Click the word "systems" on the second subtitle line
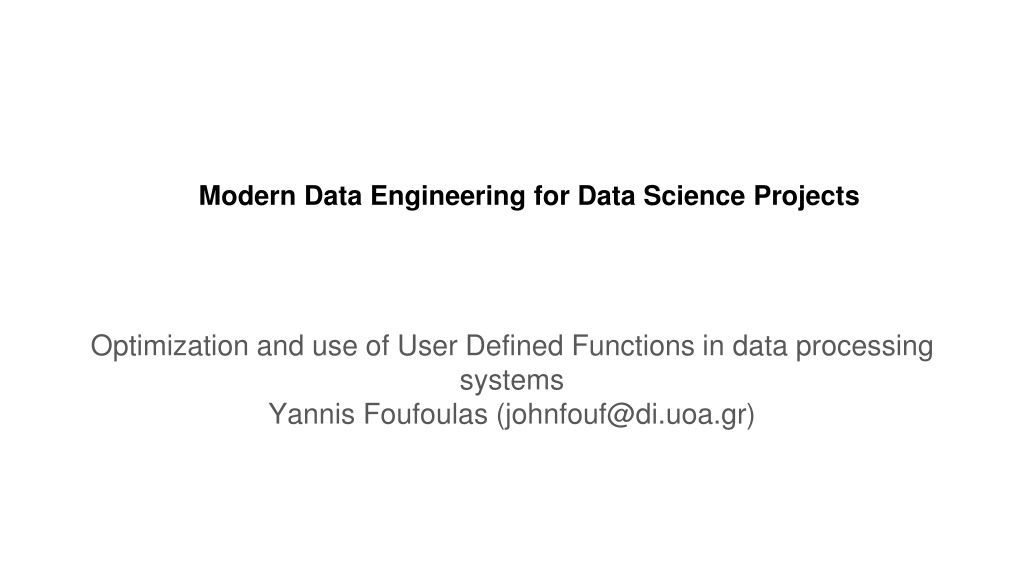This screenshot has height=576, width=1024. (511, 380)
